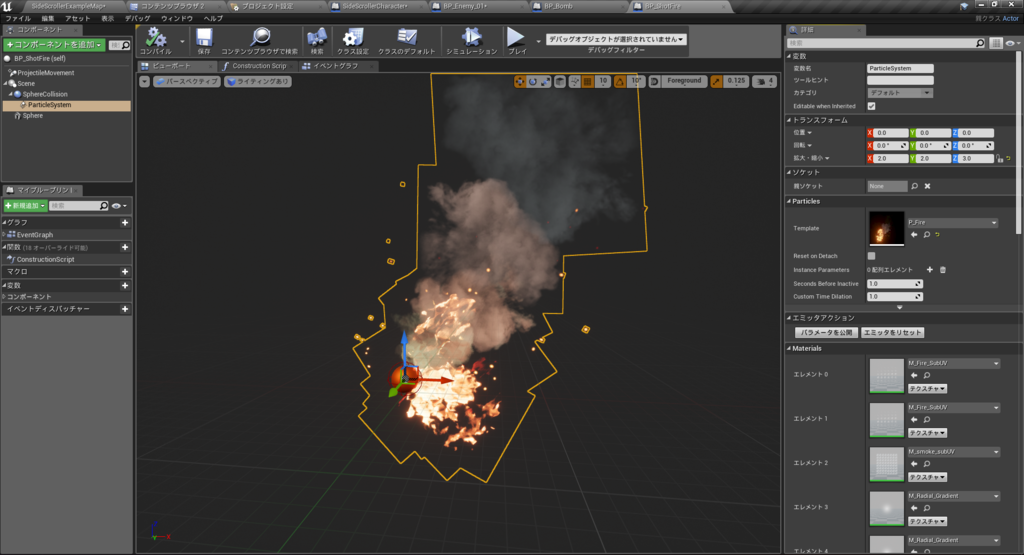Screen dimensions: 1024x555
Task: Select ProjectileMovement in components tree
Action: [x=45, y=73]
